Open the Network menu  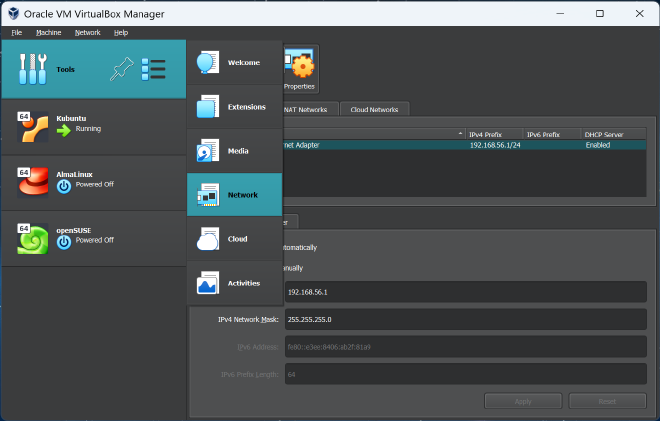point(88,32)
